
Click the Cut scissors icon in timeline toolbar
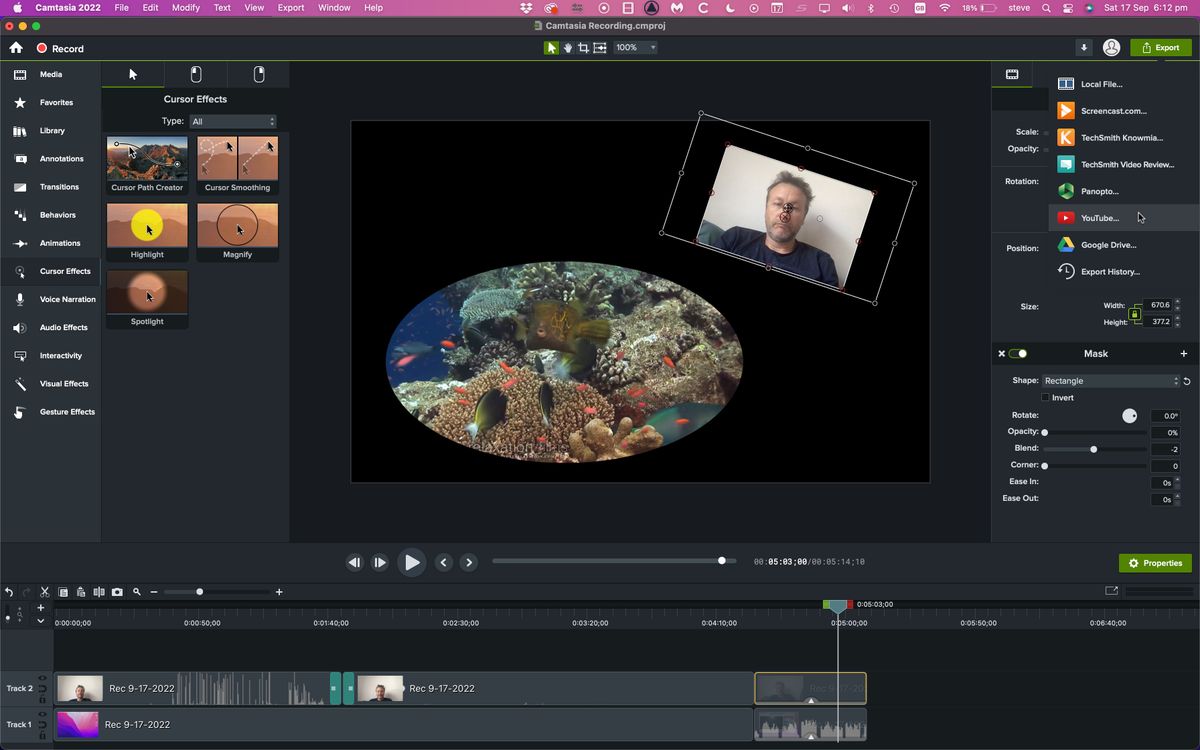[x=44, y=591]
